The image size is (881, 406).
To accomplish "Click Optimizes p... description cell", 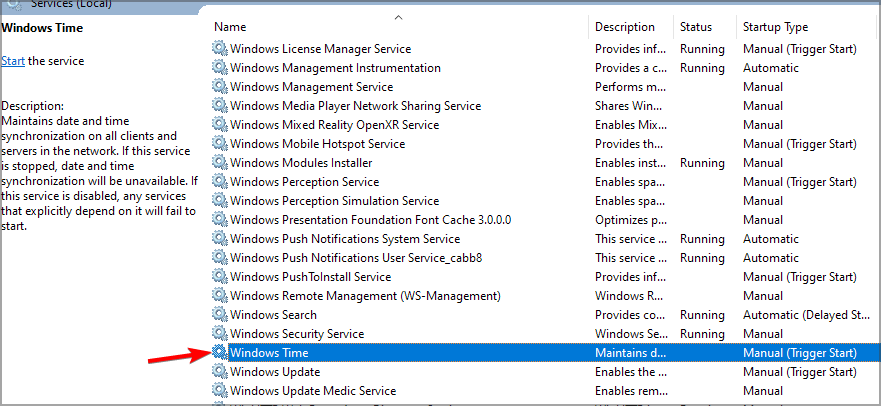I will point(630,220).
